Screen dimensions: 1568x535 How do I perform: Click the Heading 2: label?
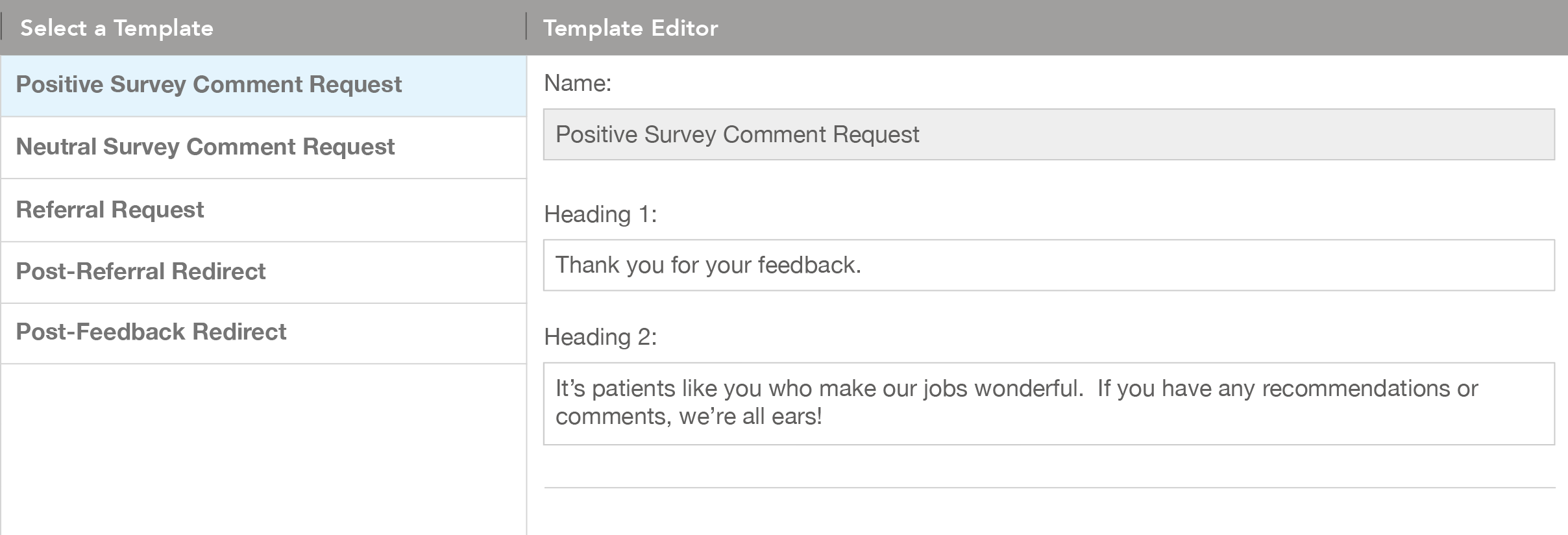[600, 337]
